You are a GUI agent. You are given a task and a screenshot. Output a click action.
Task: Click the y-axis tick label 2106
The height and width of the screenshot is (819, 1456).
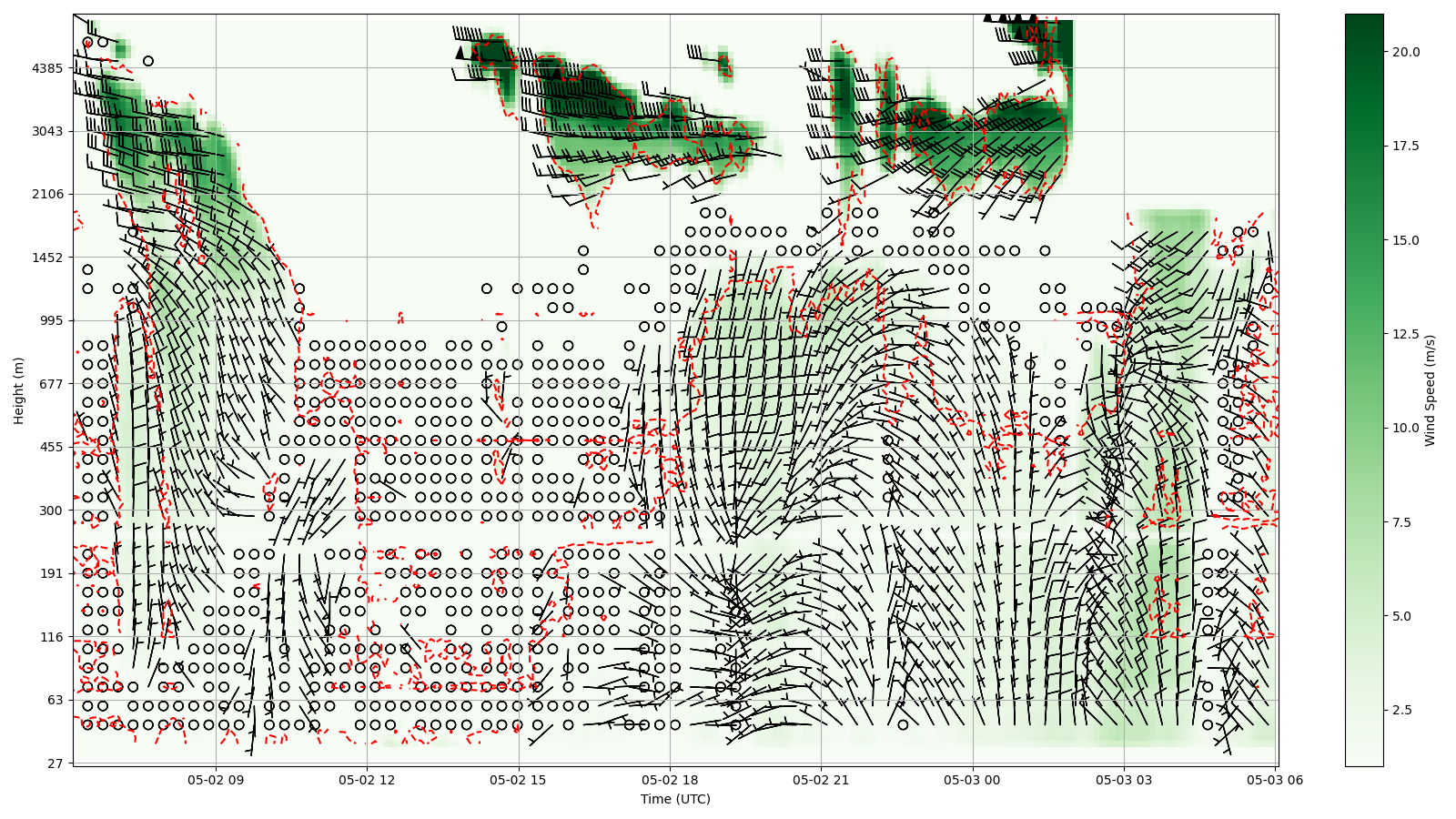pyautogui.click(x=47, y=194)
